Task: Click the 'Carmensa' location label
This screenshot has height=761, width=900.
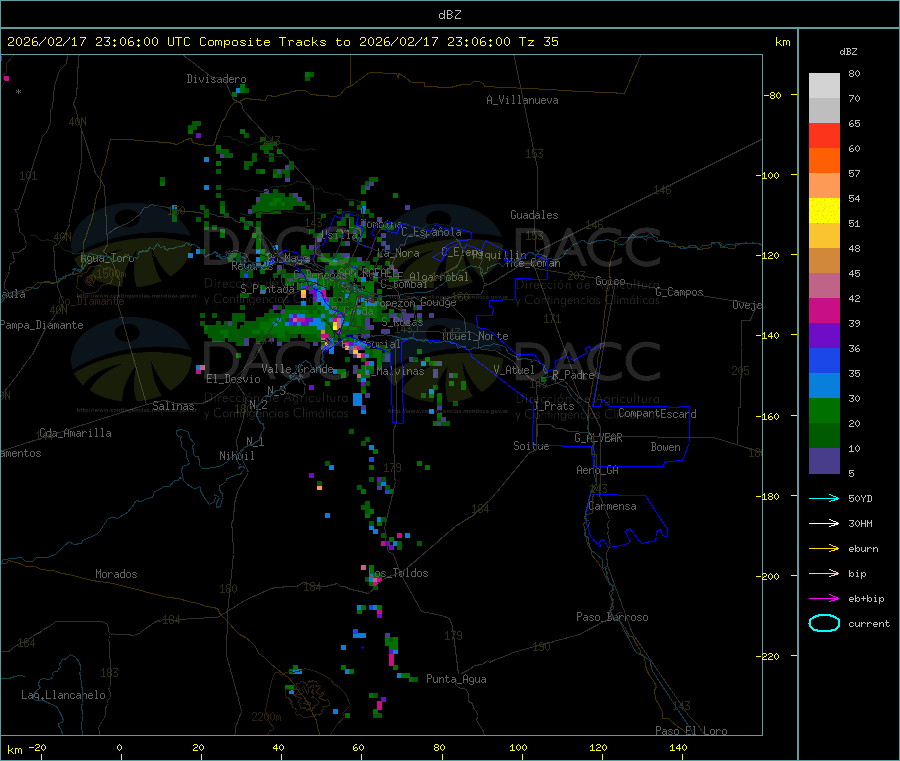Action: (612, 506)
